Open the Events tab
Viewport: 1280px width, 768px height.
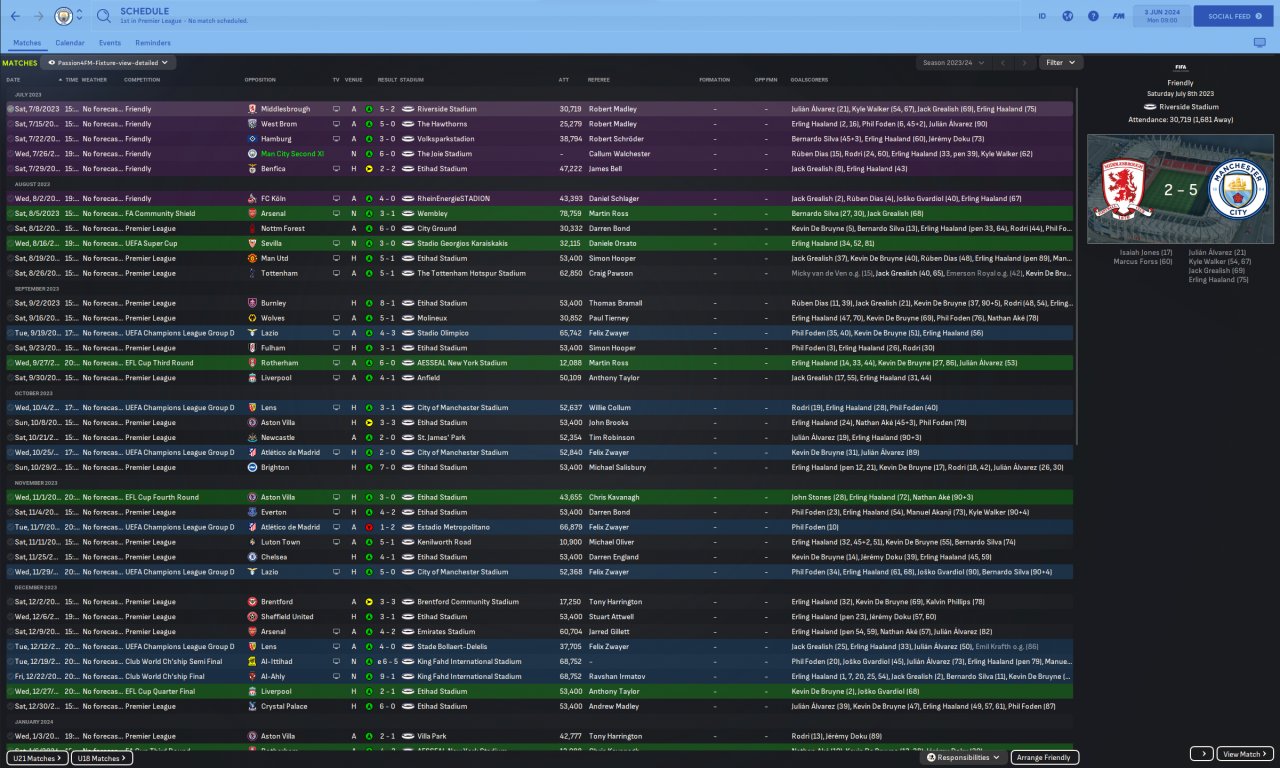(x=110, y=43)
